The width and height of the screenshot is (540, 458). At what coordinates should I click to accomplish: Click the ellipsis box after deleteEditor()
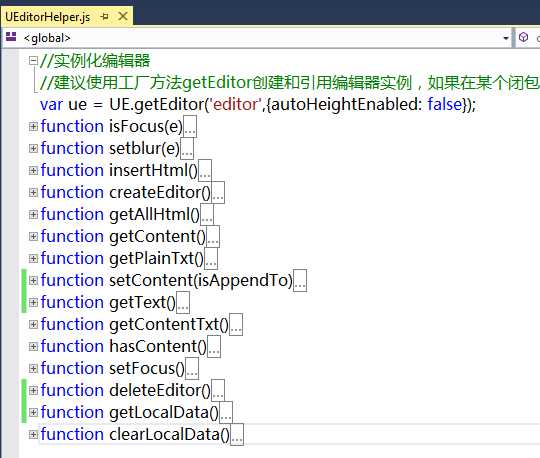218,391
